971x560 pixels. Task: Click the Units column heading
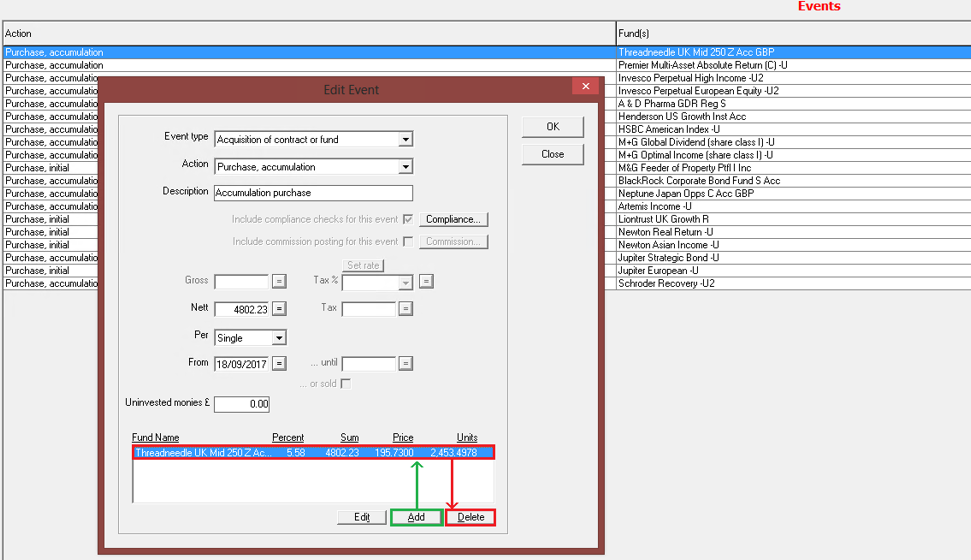(467, 437)
